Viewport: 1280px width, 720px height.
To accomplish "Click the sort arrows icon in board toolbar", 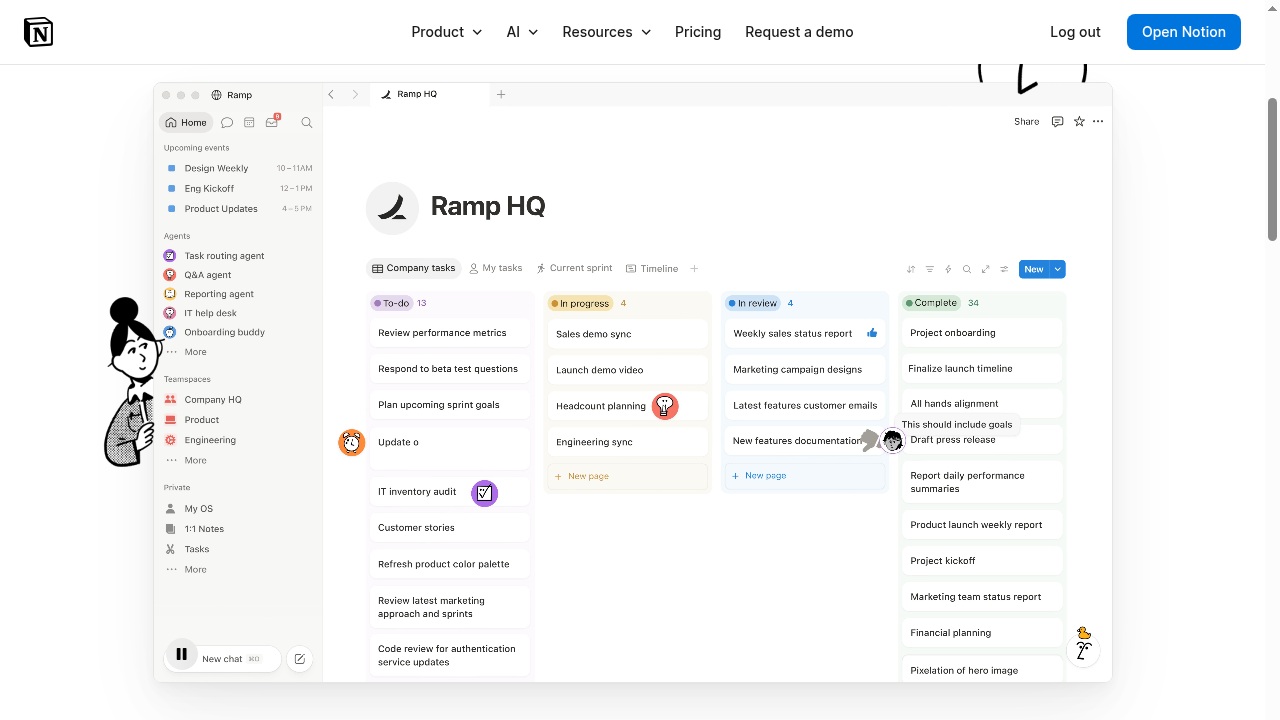I will pos(911,269).
